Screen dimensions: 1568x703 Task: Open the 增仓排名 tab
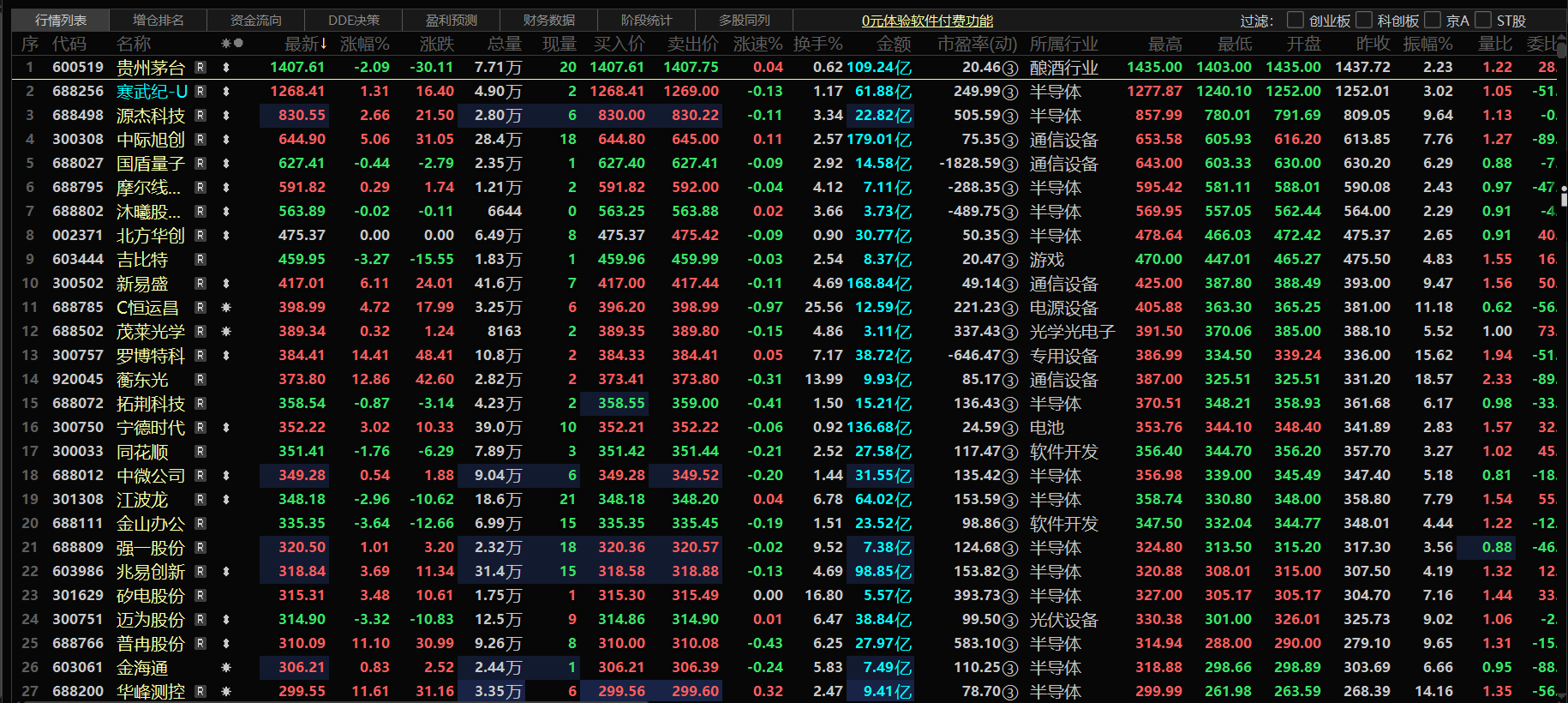[x=159, y=20]
